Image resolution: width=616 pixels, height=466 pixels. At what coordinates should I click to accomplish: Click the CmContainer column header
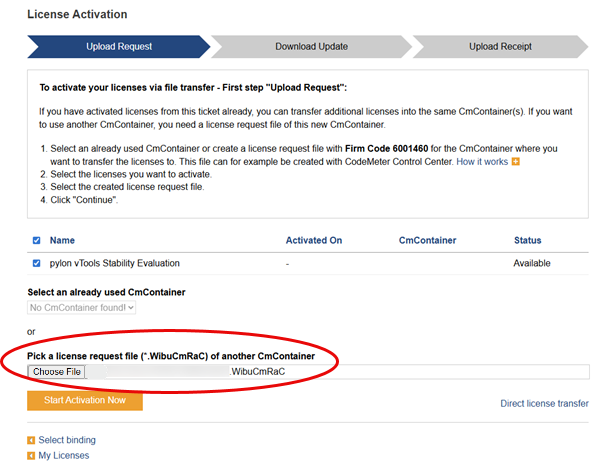coord(427,240)
